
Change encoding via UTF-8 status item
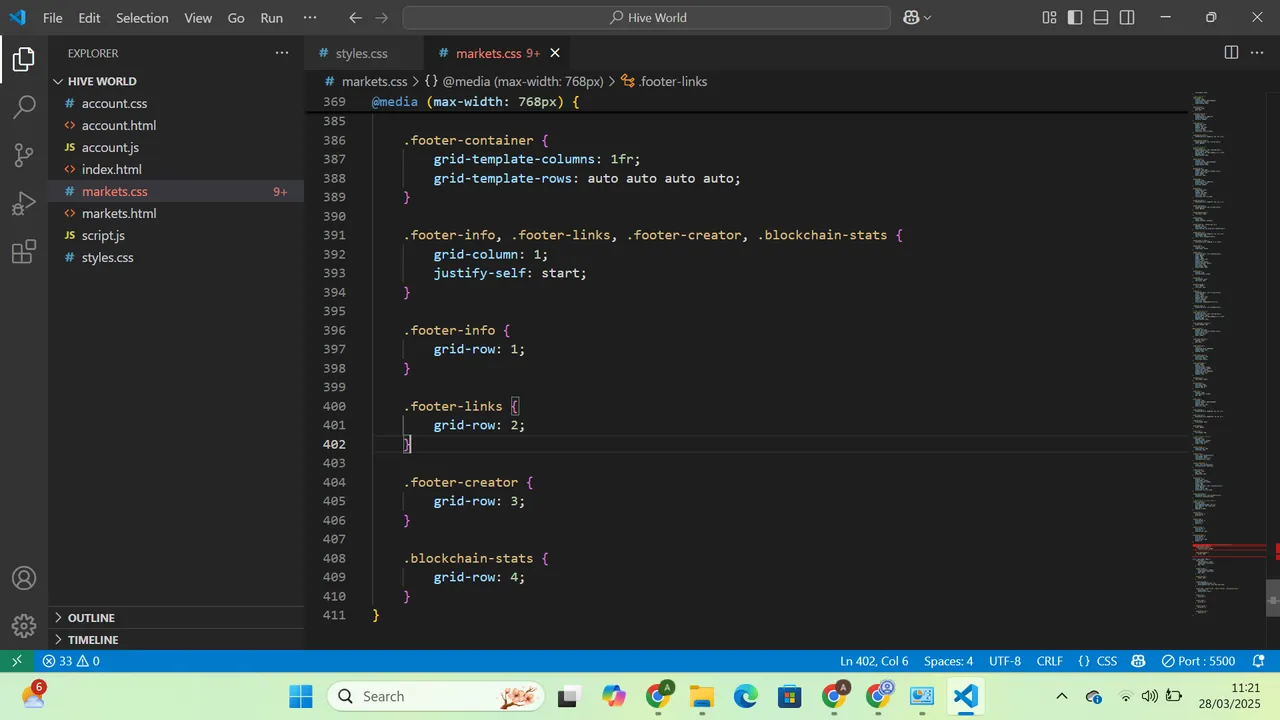[x=1005, y=661]
